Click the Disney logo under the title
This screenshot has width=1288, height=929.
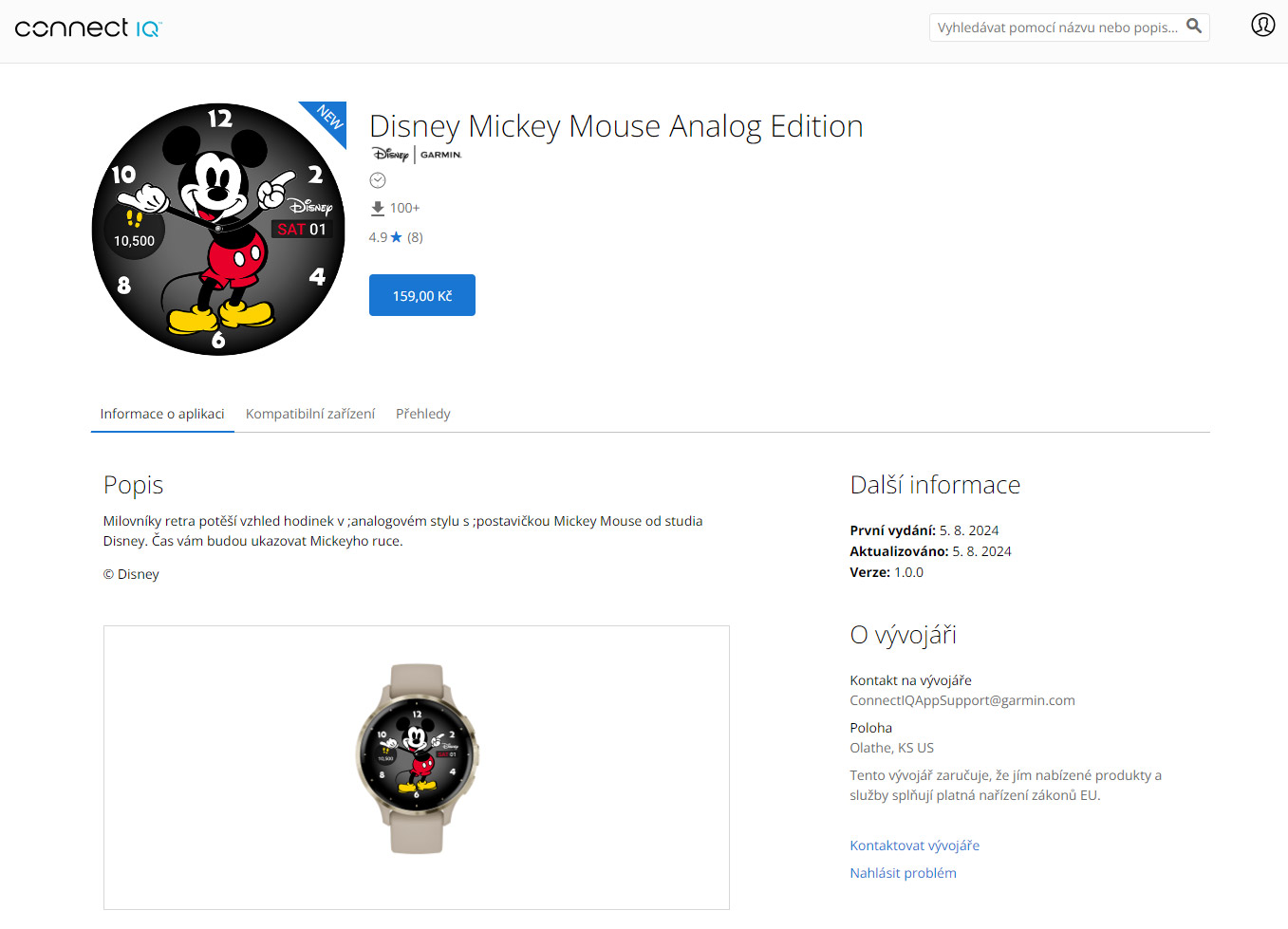pyautogui.click(x=390, y=155)
